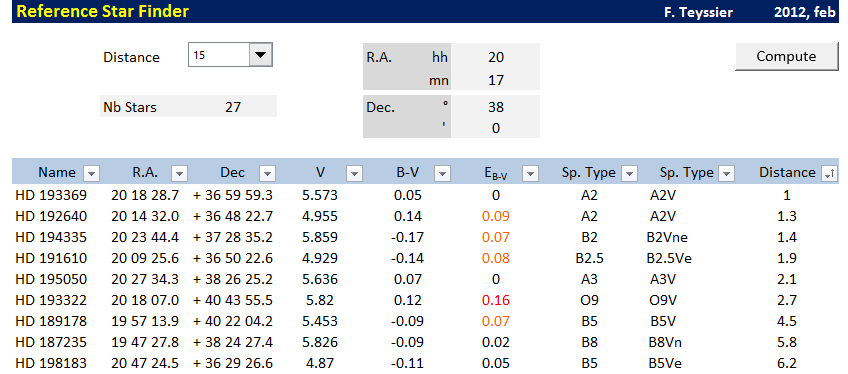The width and height of the screenshot is (848, 374).
Task: Select the red 0.16 reddening value
Action: (495, 300)
